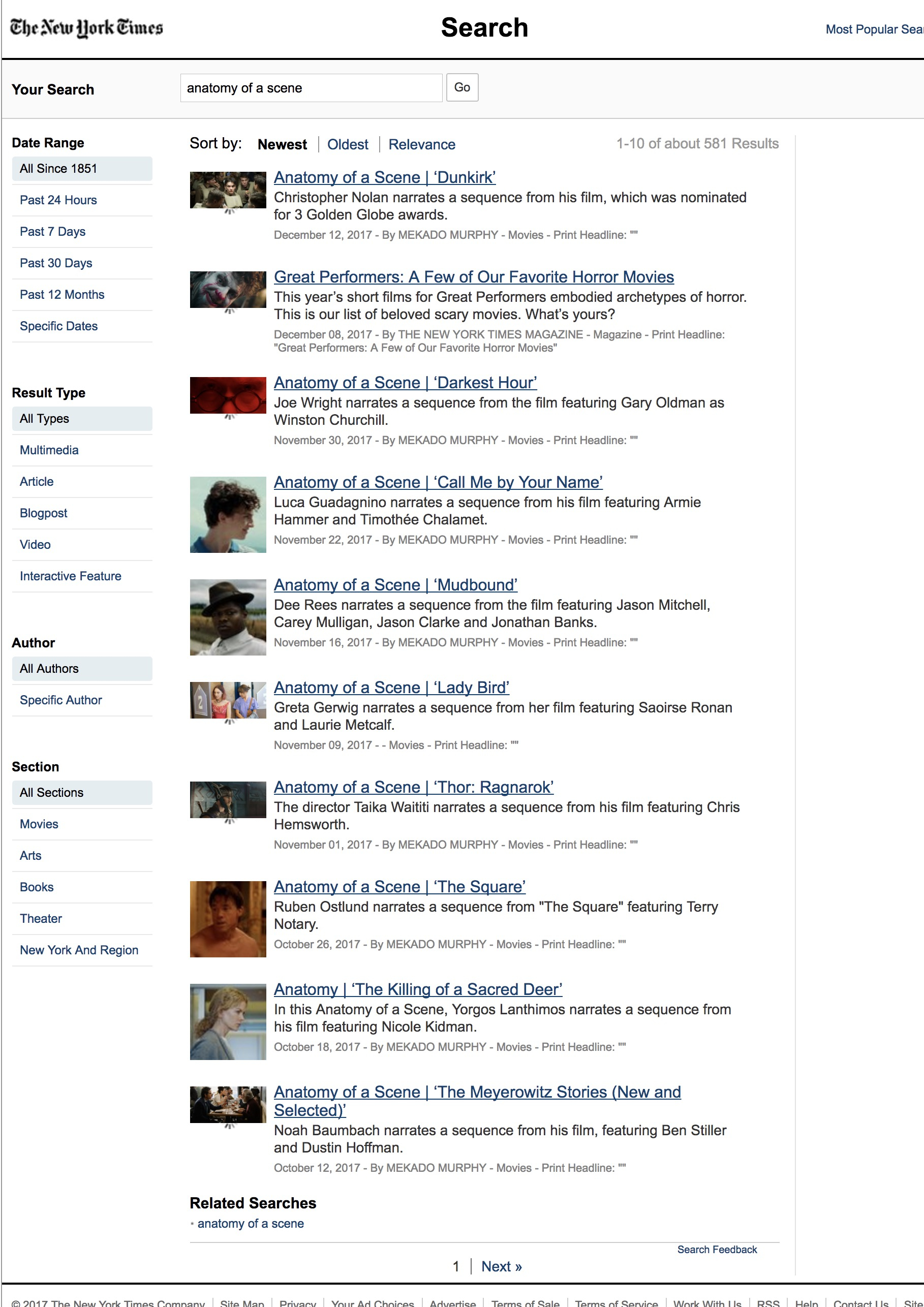
Task: Click in the search query input field
Action: tap(311, 88)
